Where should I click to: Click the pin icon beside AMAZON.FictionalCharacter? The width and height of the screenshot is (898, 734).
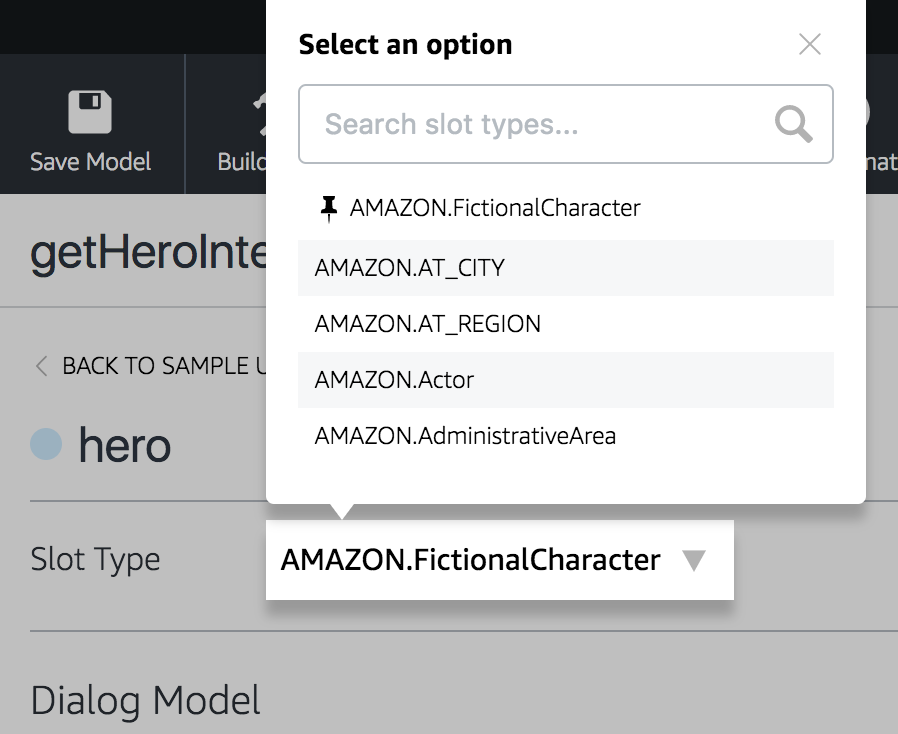pyautogui.click(x=328, y=208)
